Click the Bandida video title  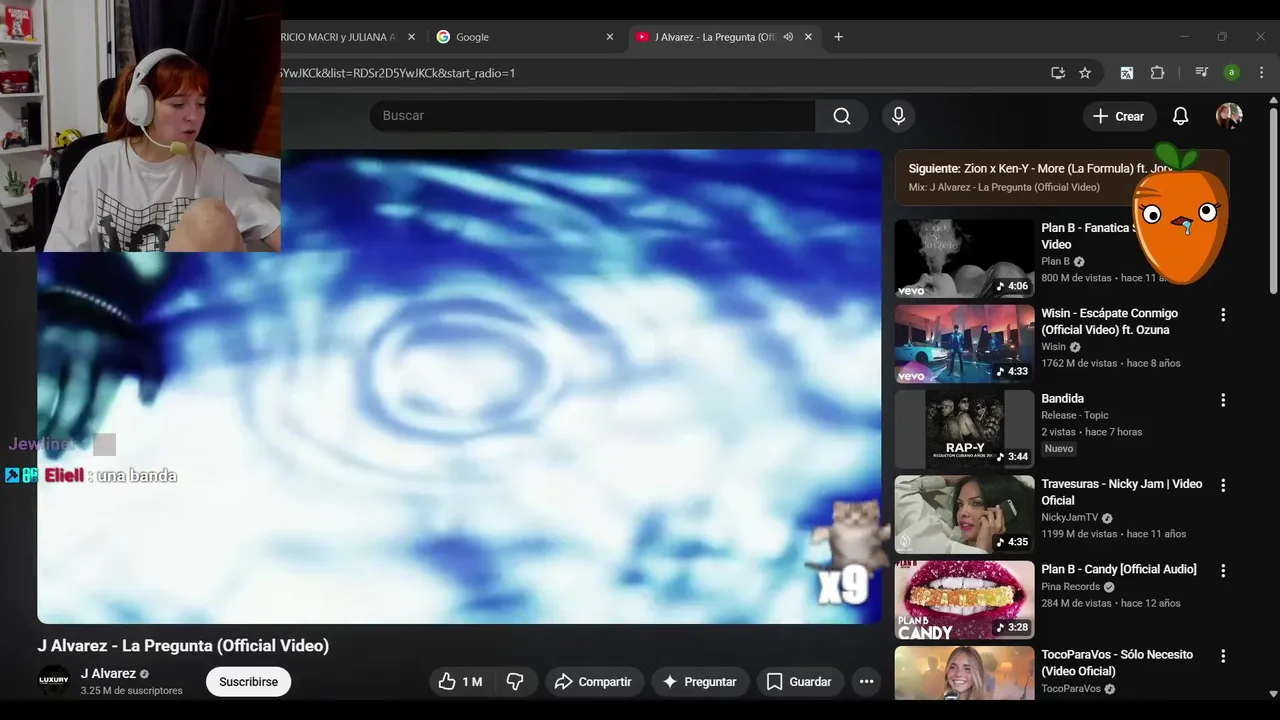1062,399
